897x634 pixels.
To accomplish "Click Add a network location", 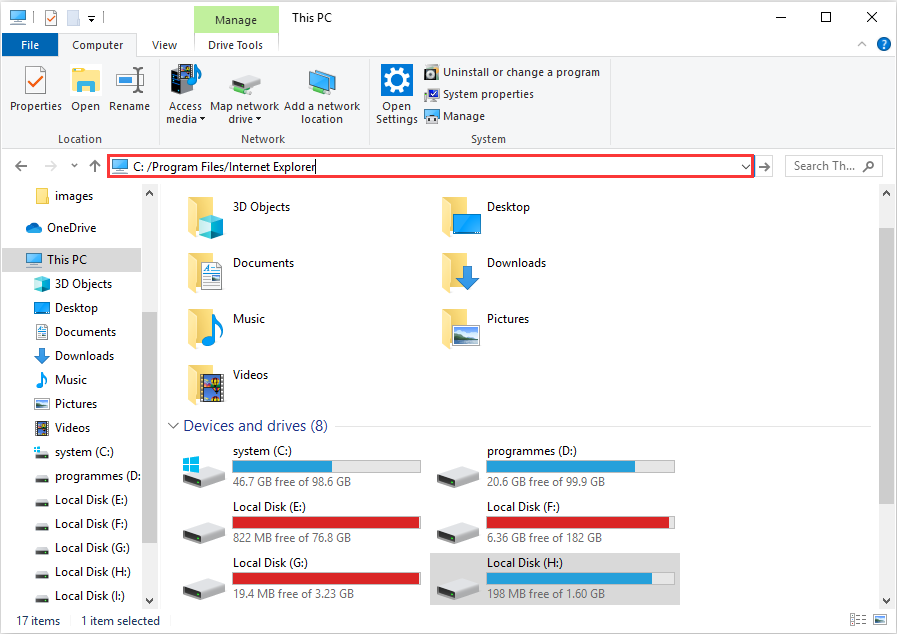I will pos(322,95).
